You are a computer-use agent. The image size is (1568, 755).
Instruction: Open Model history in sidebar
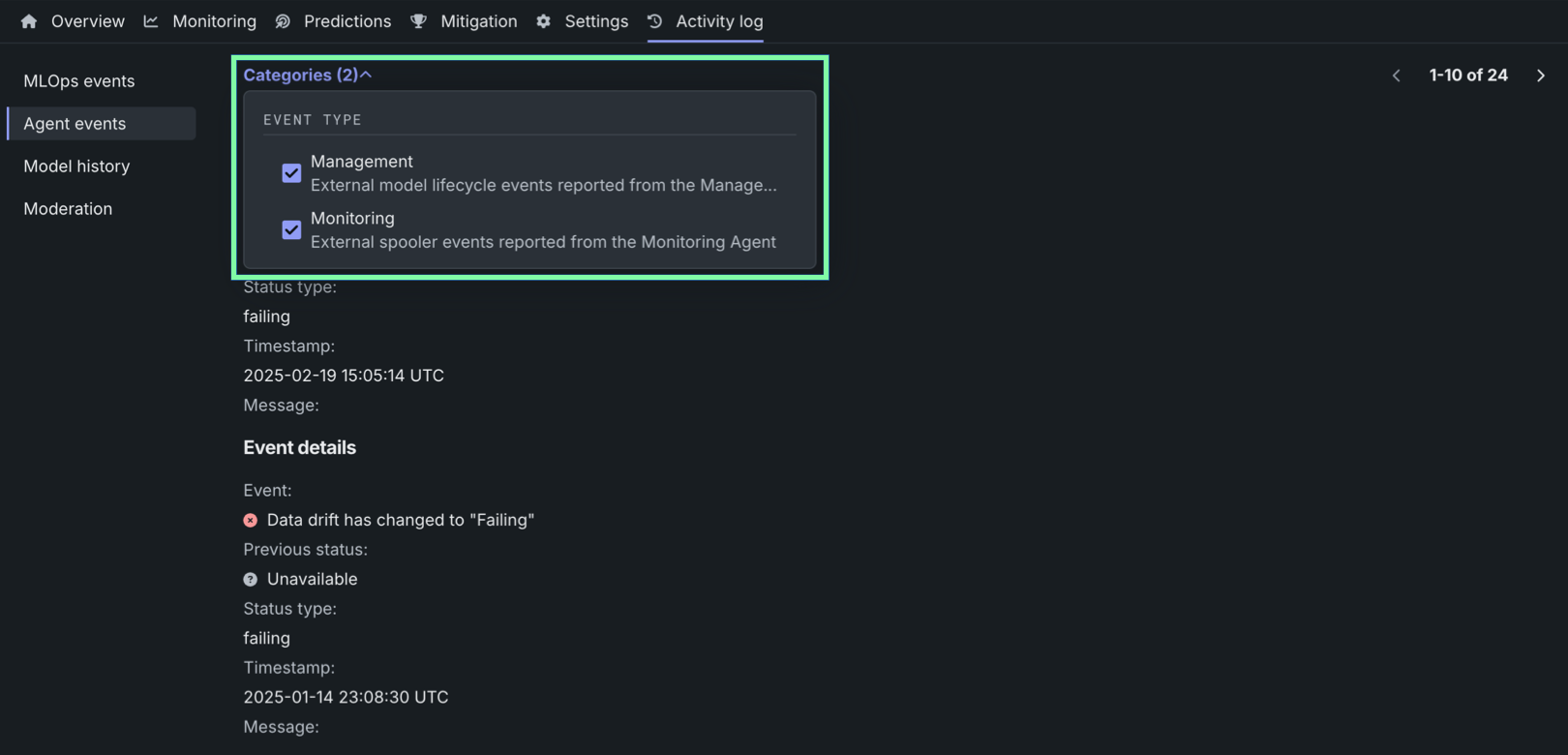pos(76,166)
